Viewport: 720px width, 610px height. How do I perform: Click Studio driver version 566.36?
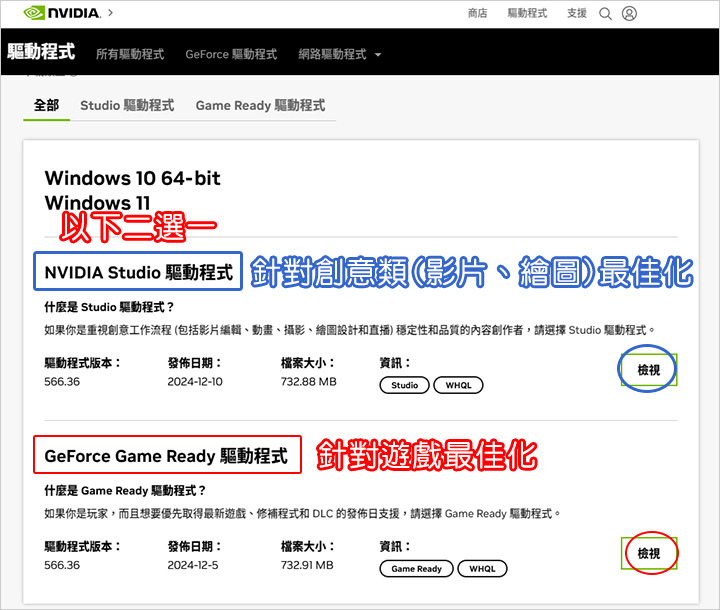tap(62, 382)
